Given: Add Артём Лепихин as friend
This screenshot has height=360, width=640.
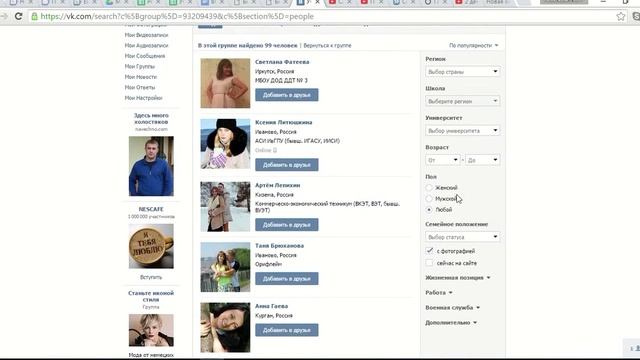Looking at the screenshot, I should pos(287,224).
